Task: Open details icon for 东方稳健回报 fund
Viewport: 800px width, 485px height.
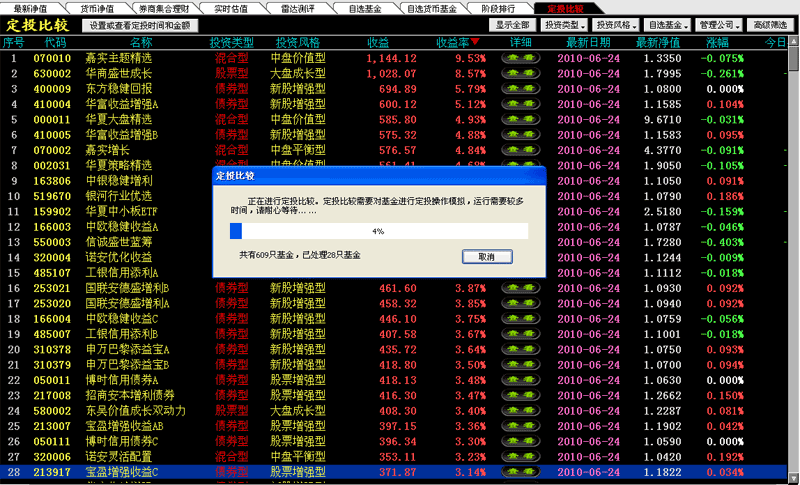Action: 521,89
